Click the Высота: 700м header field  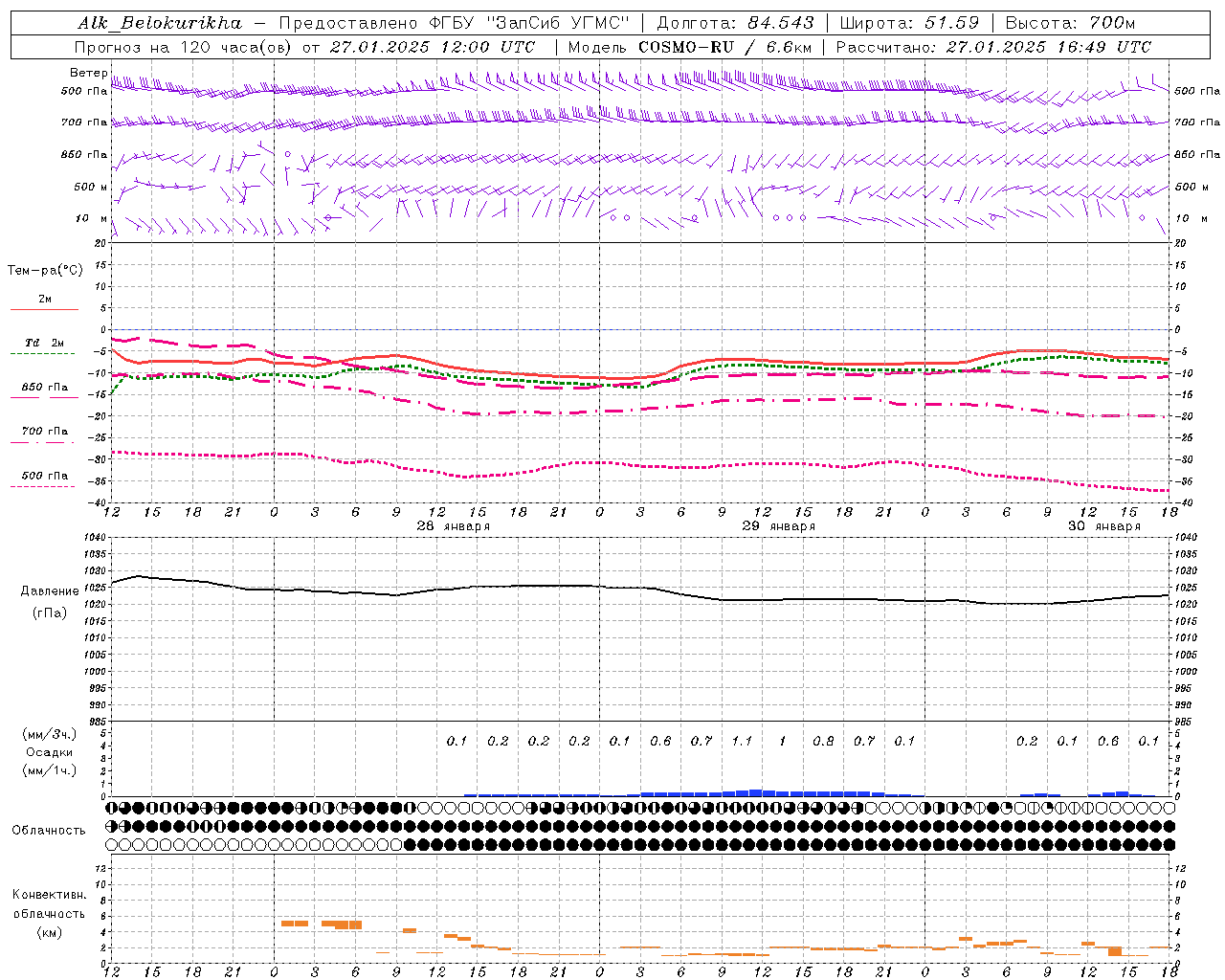pos(1070,22)
